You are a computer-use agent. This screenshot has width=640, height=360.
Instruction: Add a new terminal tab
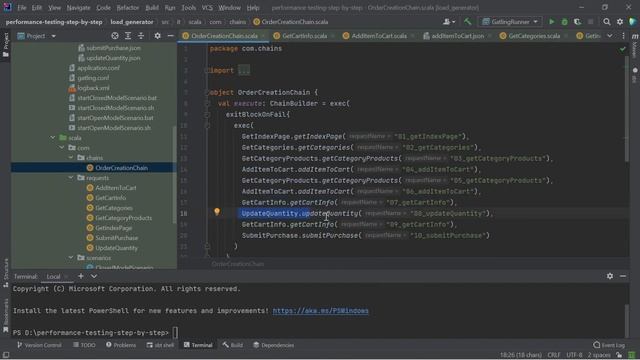click(80, 276)
